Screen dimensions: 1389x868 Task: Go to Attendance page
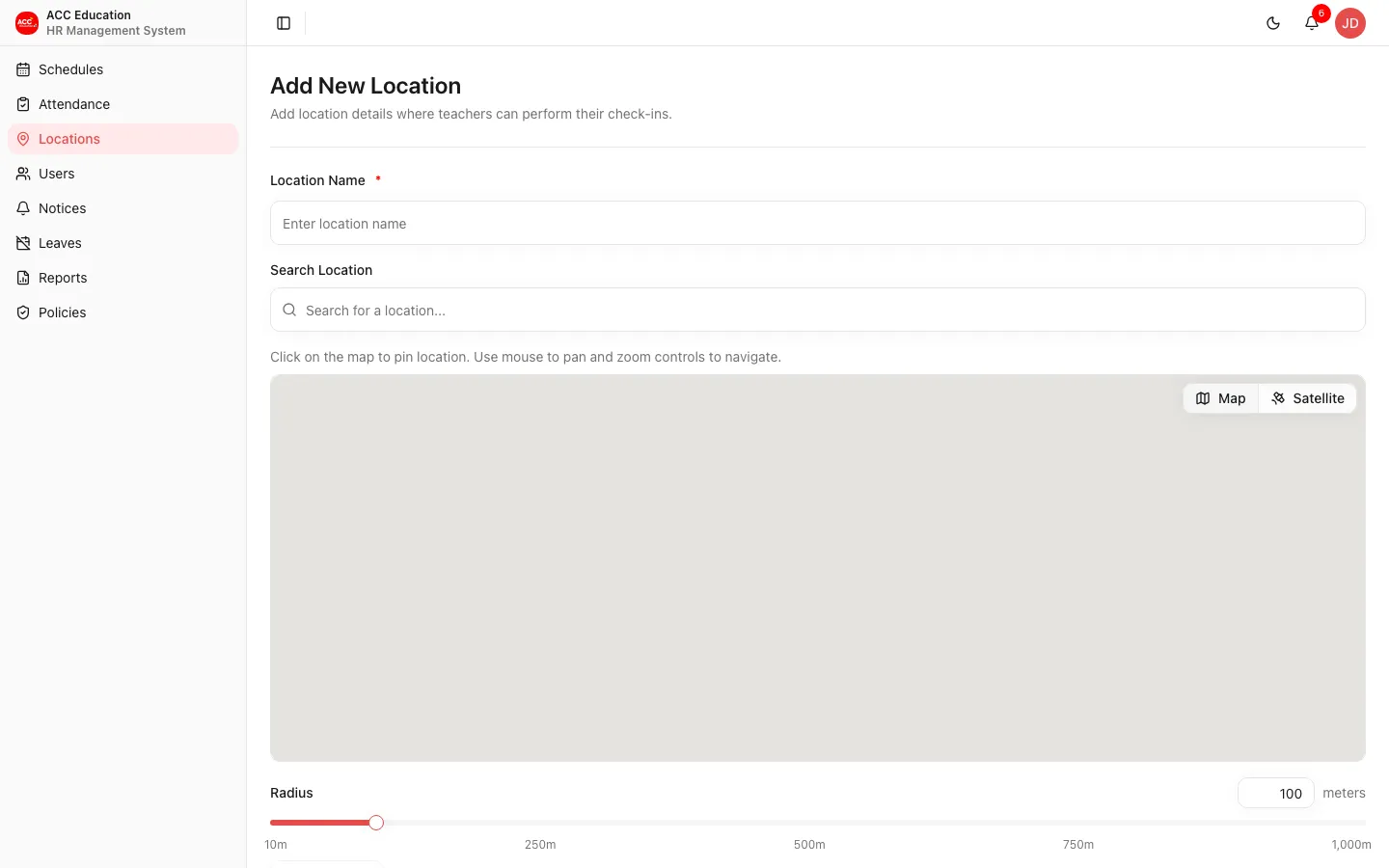(123, 104)
